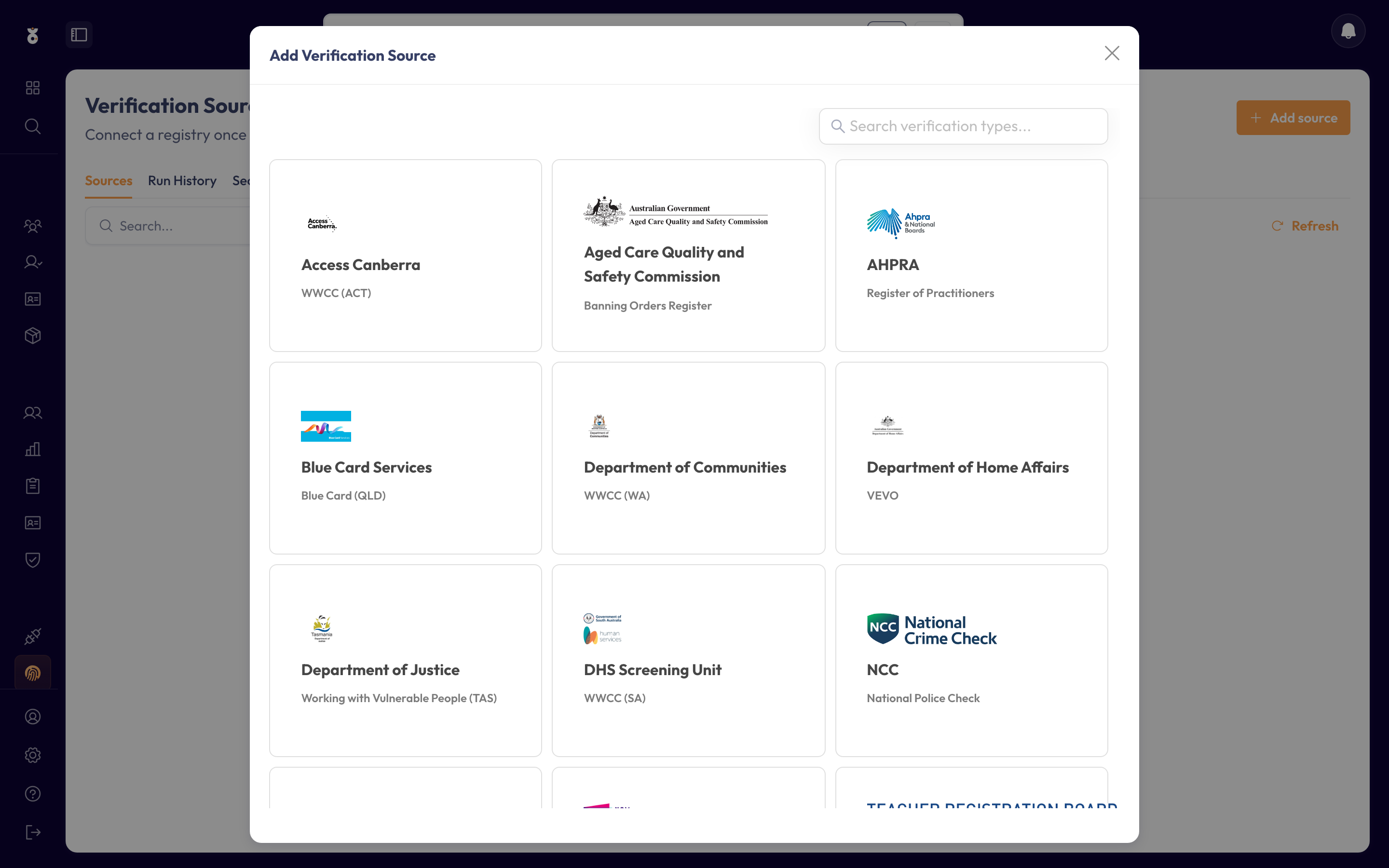Open the bar chart reports sidebar icon
Image resolution: width=1389 pixels, height=868 pixels.
pos(33,449)
